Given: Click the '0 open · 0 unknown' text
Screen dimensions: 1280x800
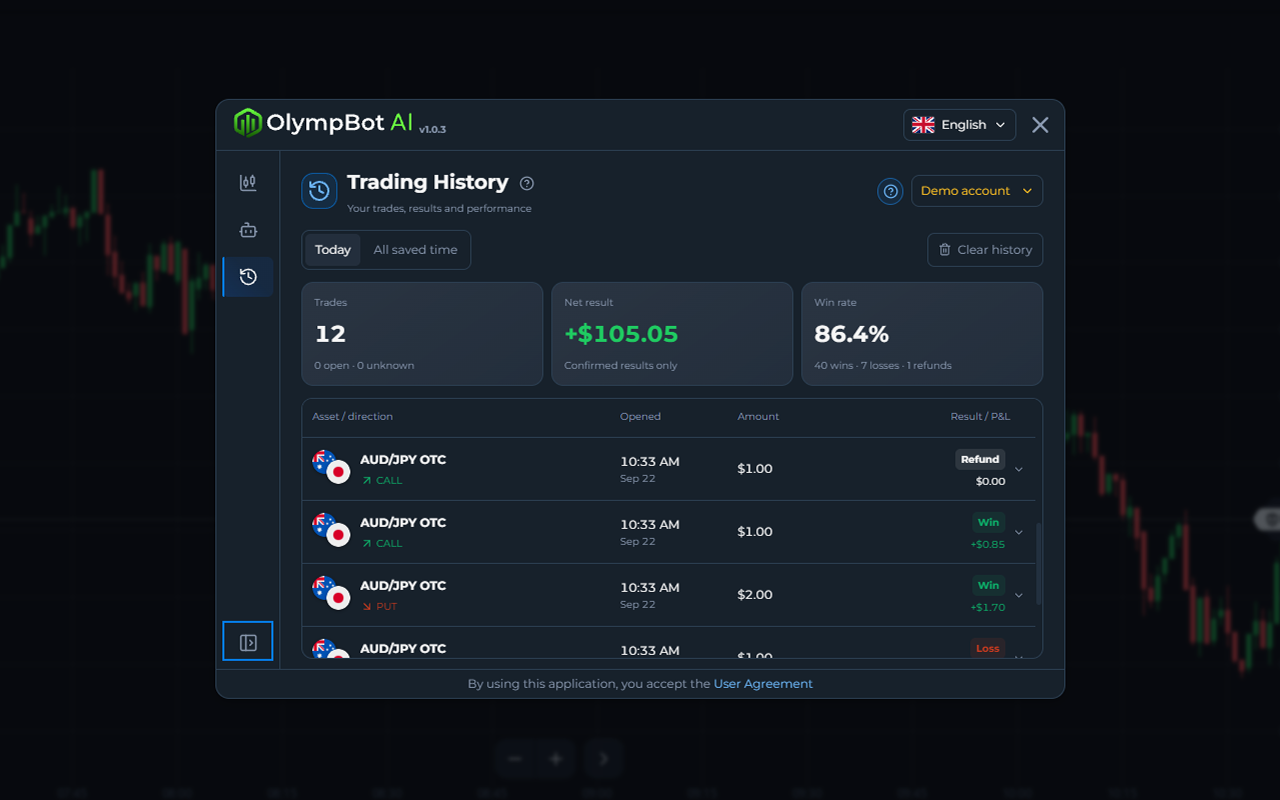Looking at the screenshot, I should point(364,365).
